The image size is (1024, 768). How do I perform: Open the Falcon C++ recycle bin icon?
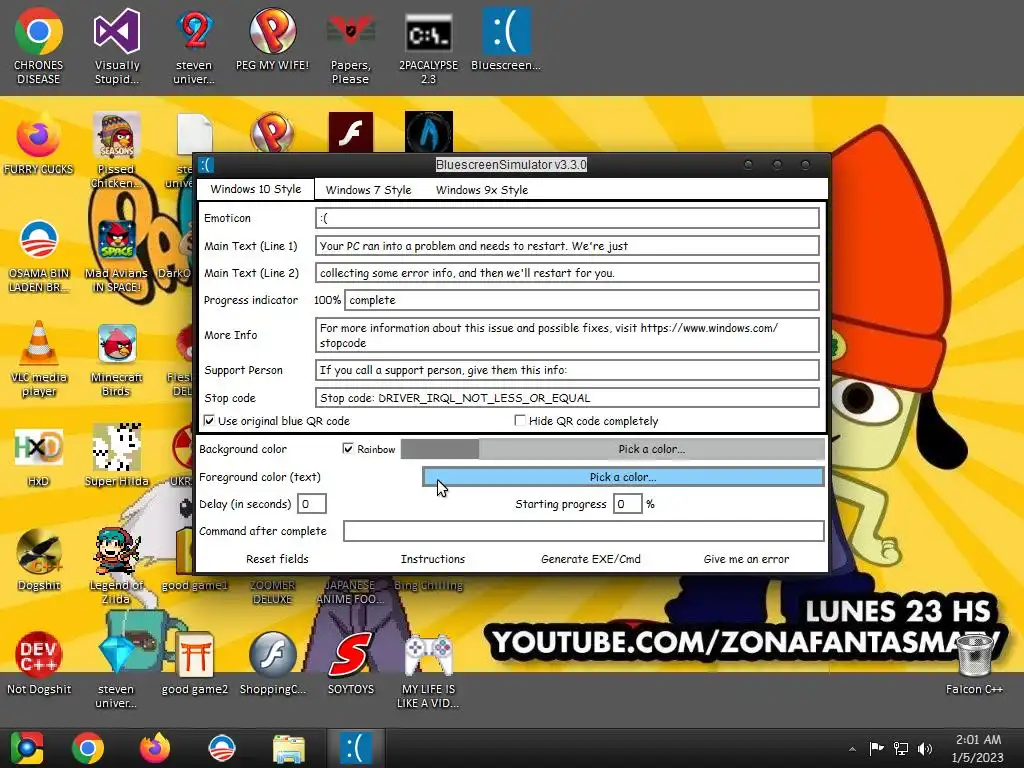click(x=974, y=664)
